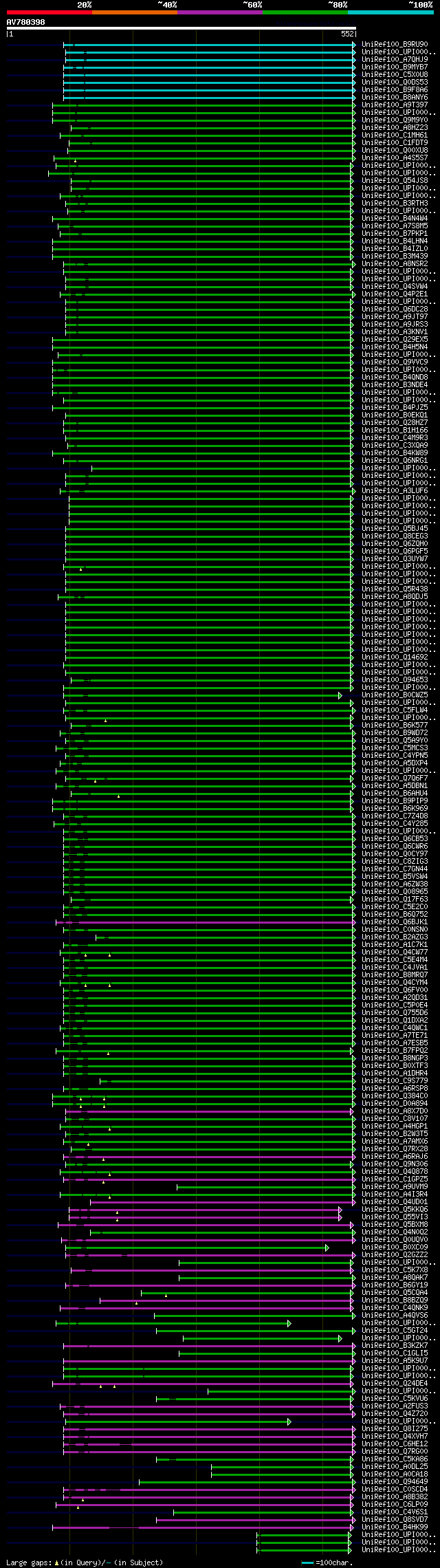Viewport: 440px width, 1568px height.
Task: Select the UniRef100_Q4P2E1 label
Action: pos(395,294)
